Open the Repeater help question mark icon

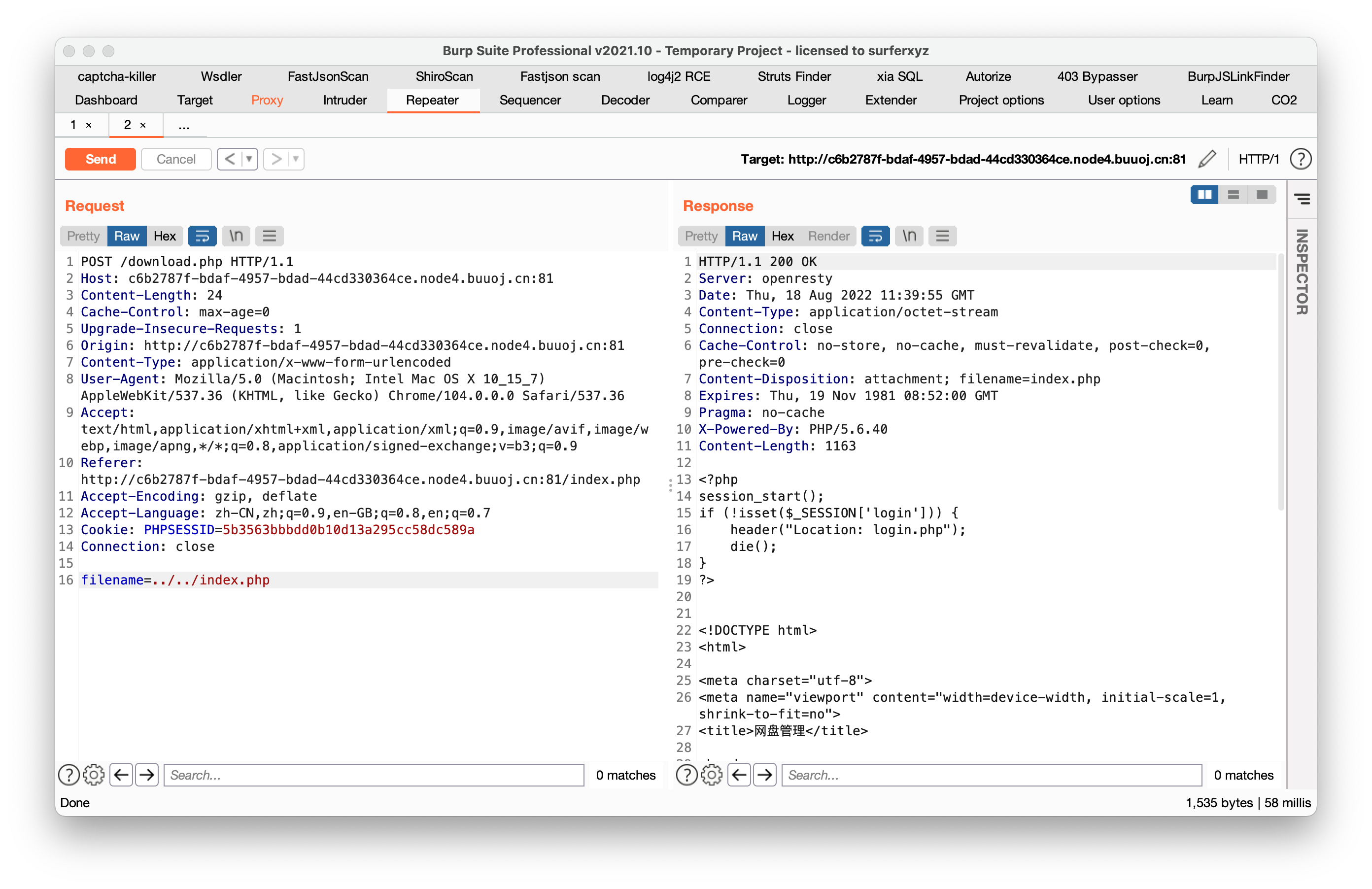1301,159
